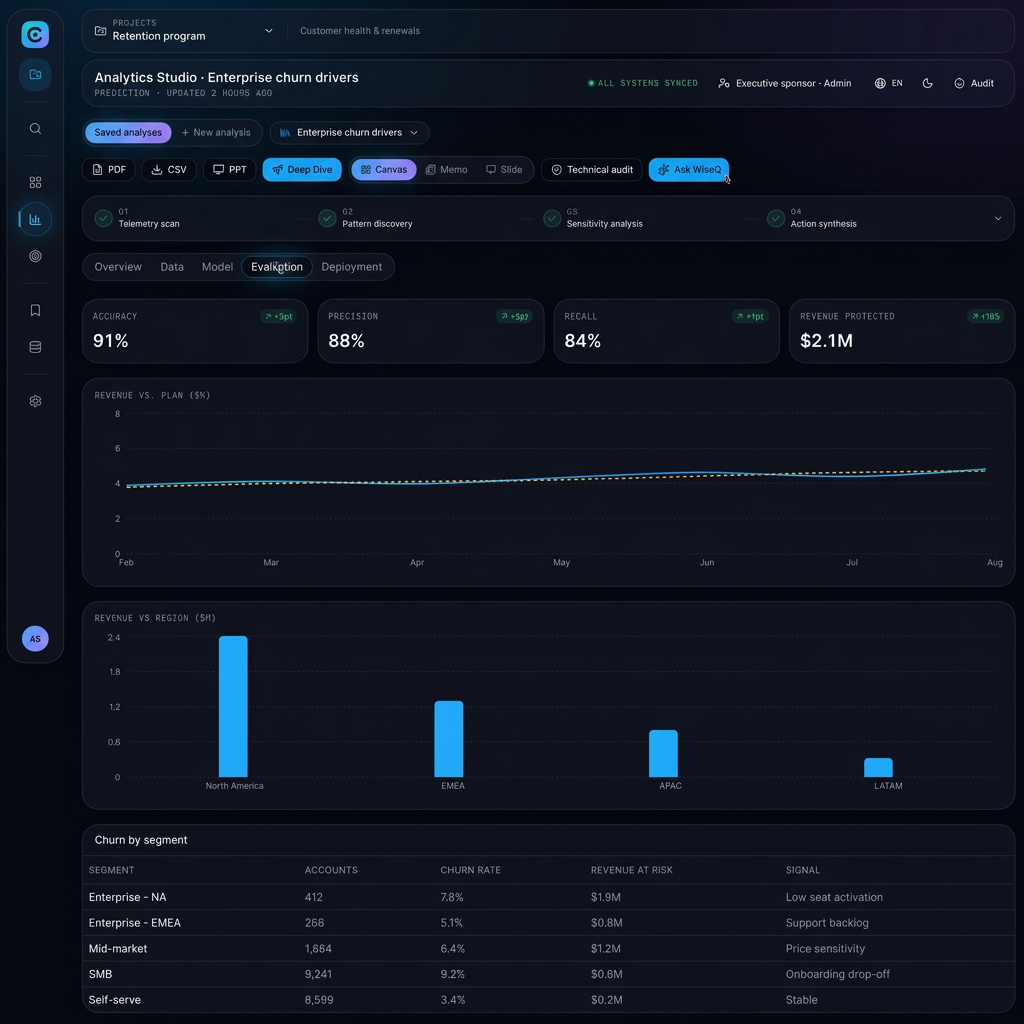Export the analysis as PDF
Screen dimensions: 1024x1024
point(109,170)
